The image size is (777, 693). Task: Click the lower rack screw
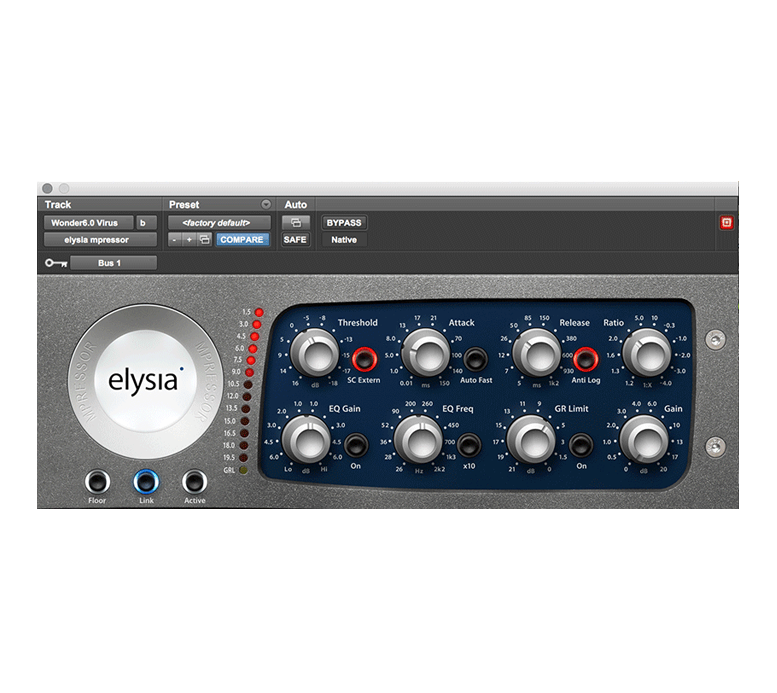pos(715,446)
